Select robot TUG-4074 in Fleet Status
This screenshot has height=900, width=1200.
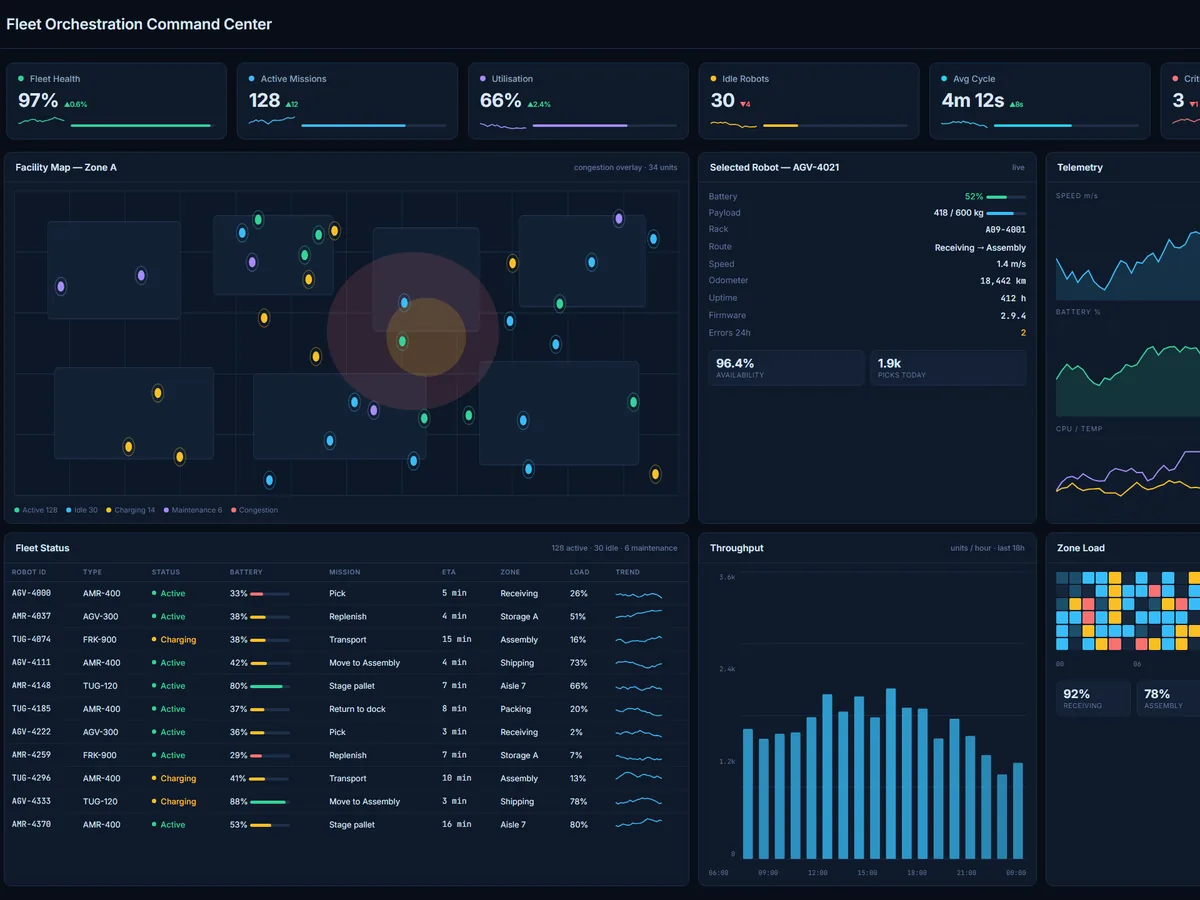346,639
